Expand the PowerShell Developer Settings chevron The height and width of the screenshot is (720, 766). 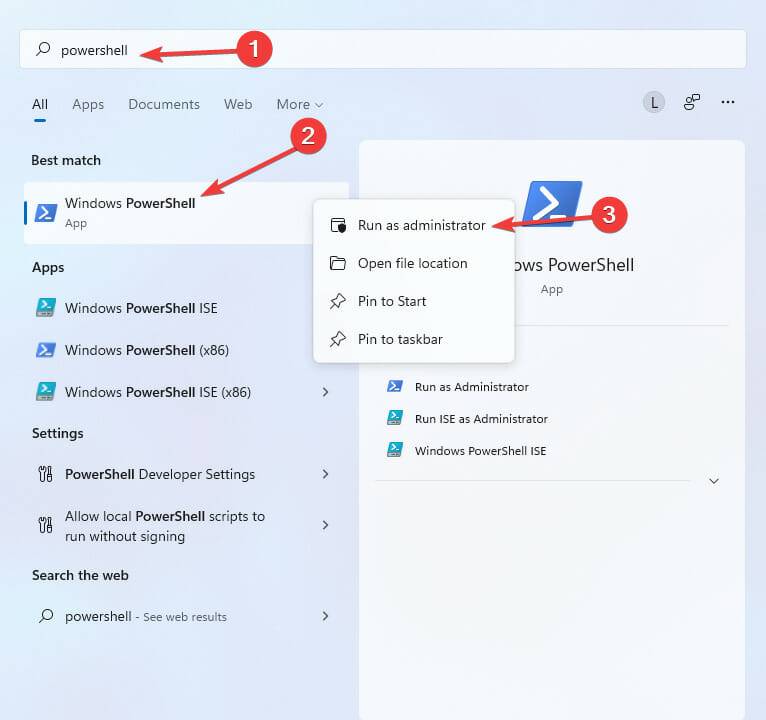click(x=325, y=474)
